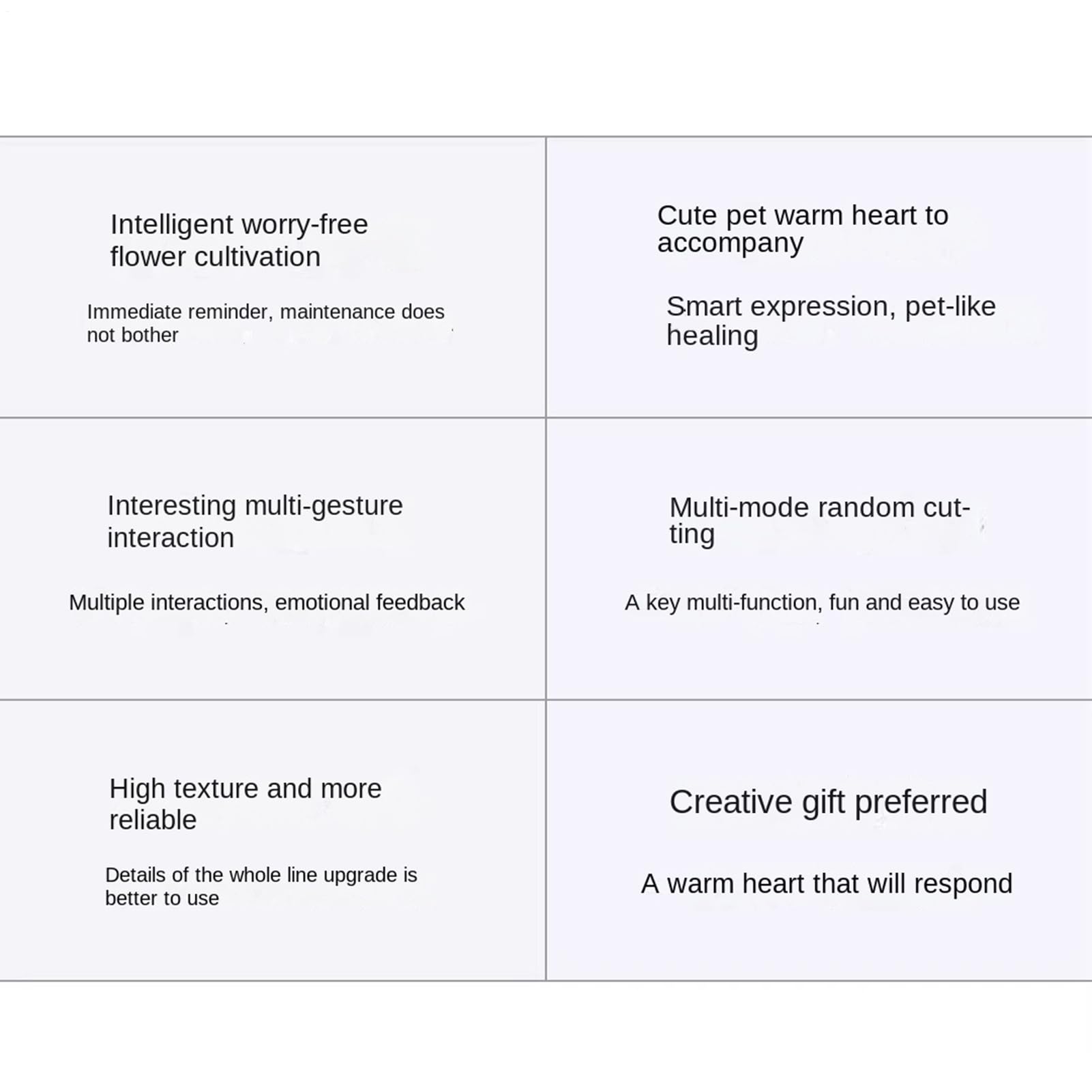The image size is (1092, 1092).
Task: Click the word 'Intelligent' in first cell
Action: pyautogui.click(x=172, y=225)
